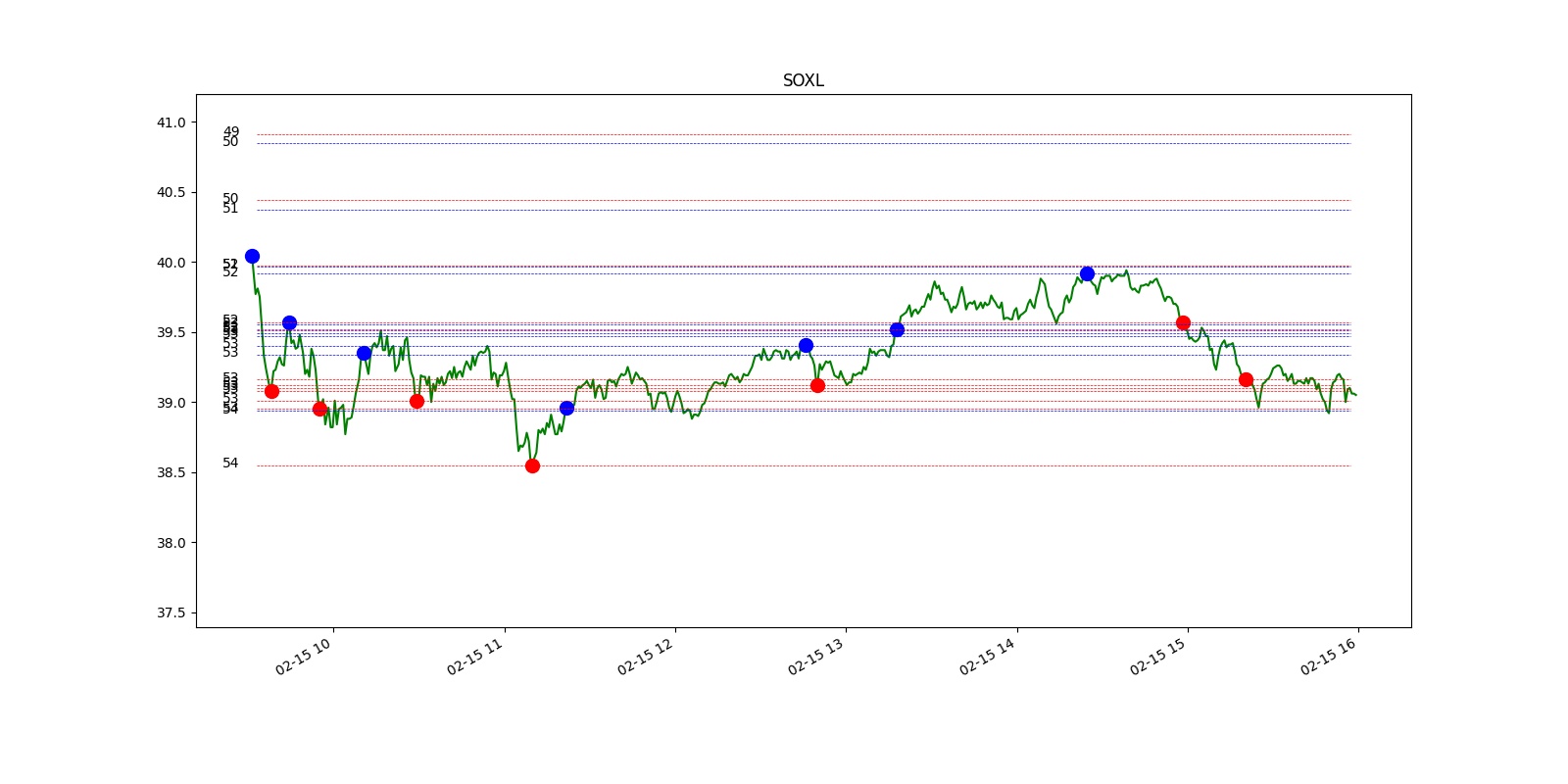Image resolution: width=1568 pixels, height=784 pixels.
Task: Select the red marker near 38.95 just before 10:00
Action: coord(319,409)
